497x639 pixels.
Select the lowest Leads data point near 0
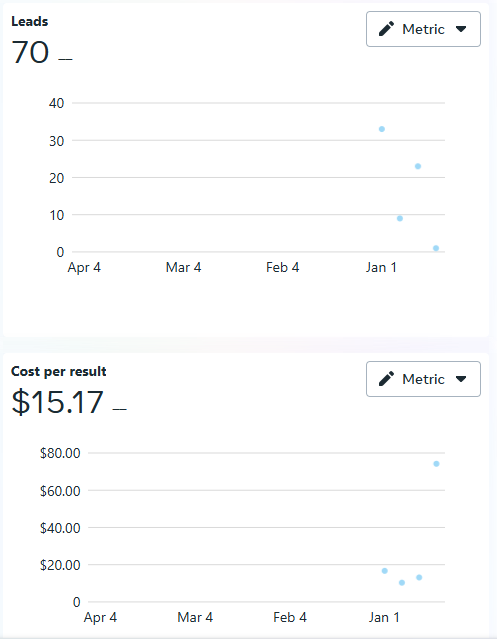click(x=436, y=248)
